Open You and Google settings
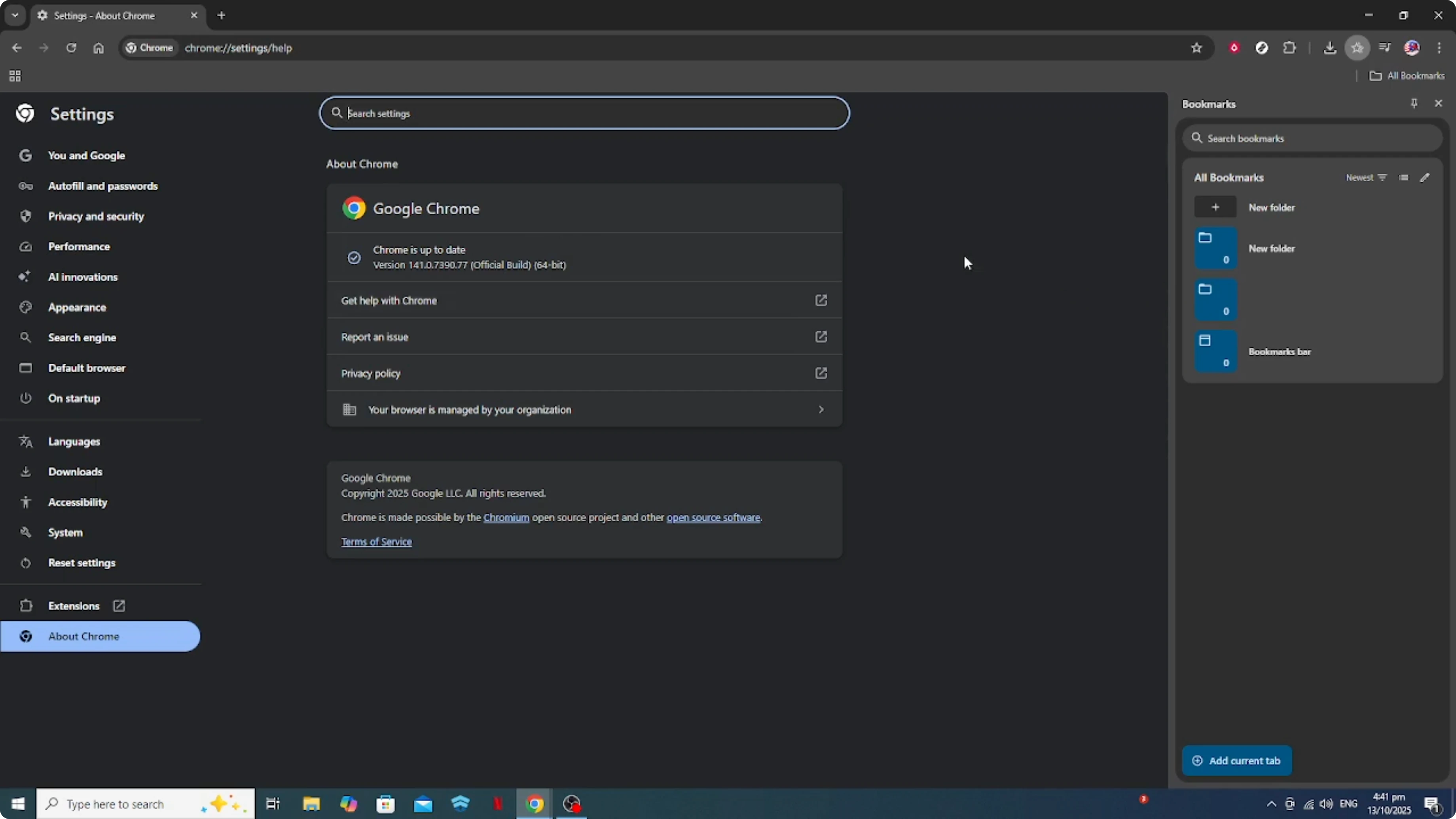This screenshot has width=1456, height=819. click(87, 155)
